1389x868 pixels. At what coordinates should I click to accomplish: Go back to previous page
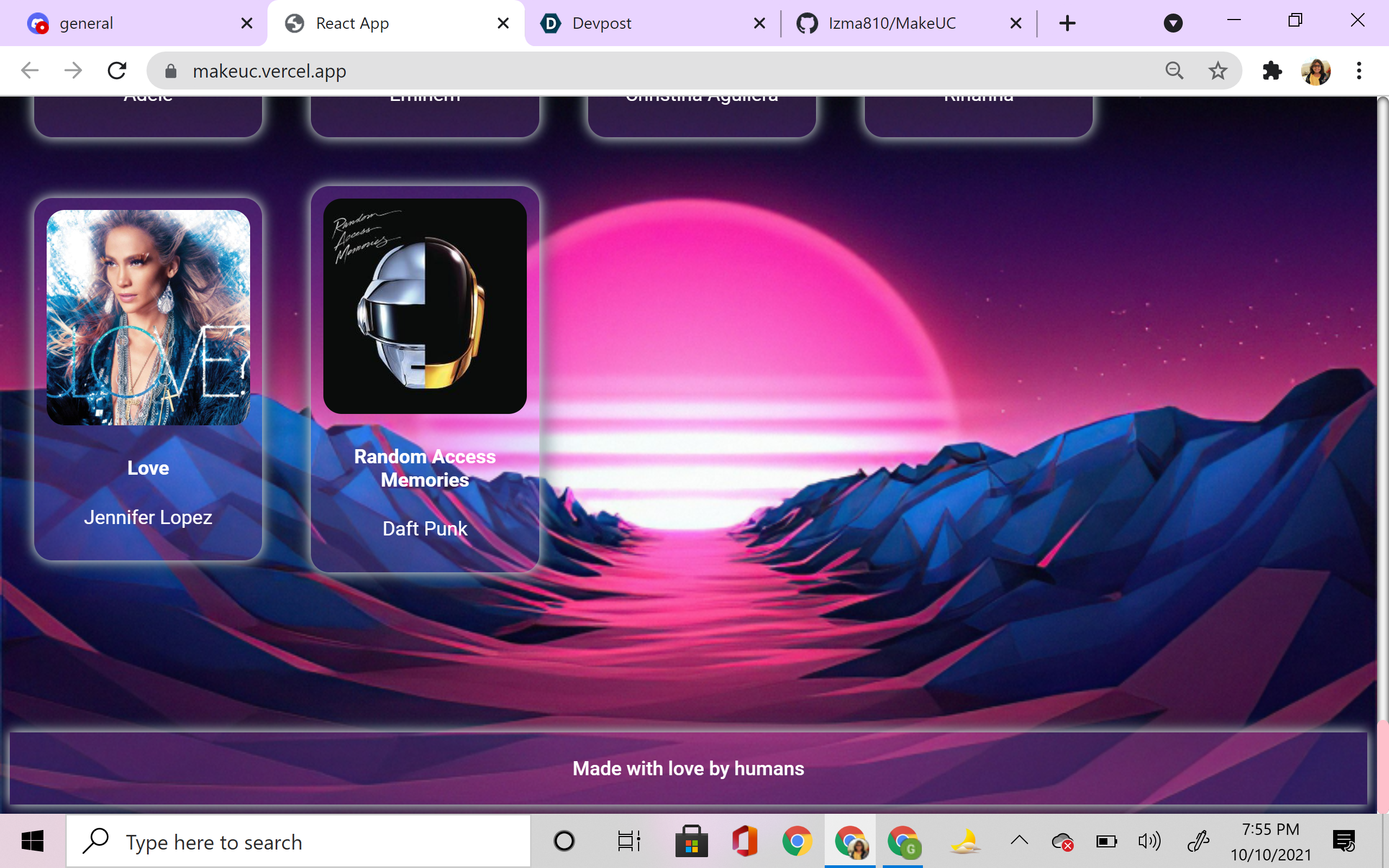pos(30,71)
